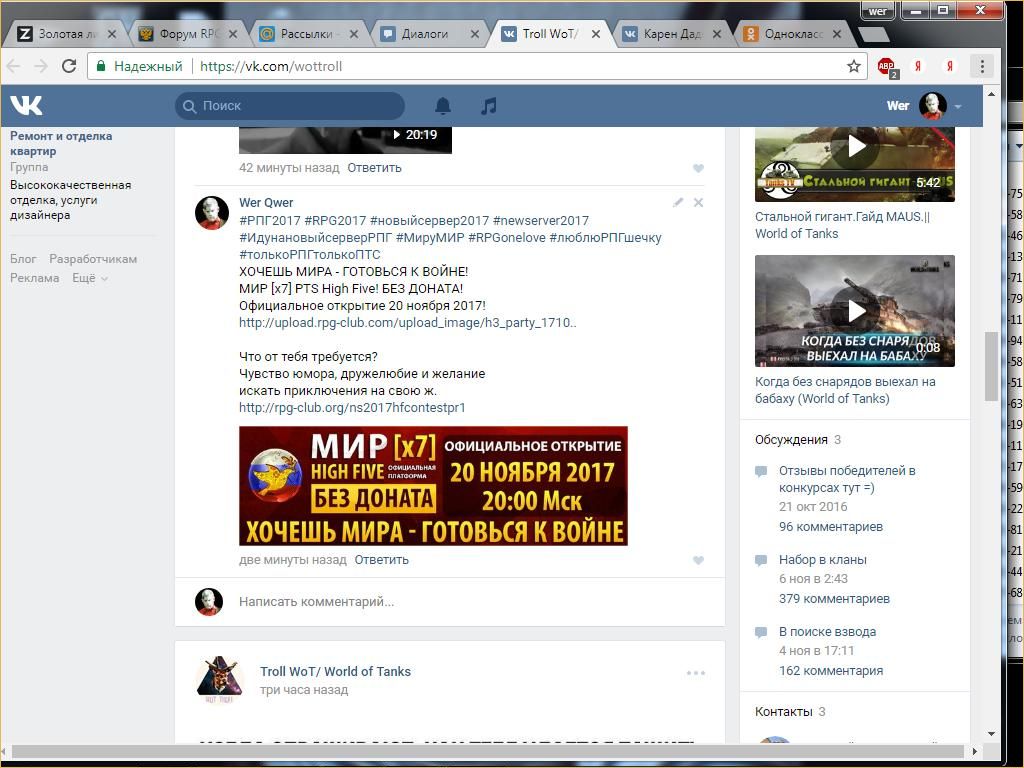Viewport: 1024px width, 768px height.
Task: Like the comment posted 42 minutes ago
Action: pyautogui.click(x=698, y=168)
